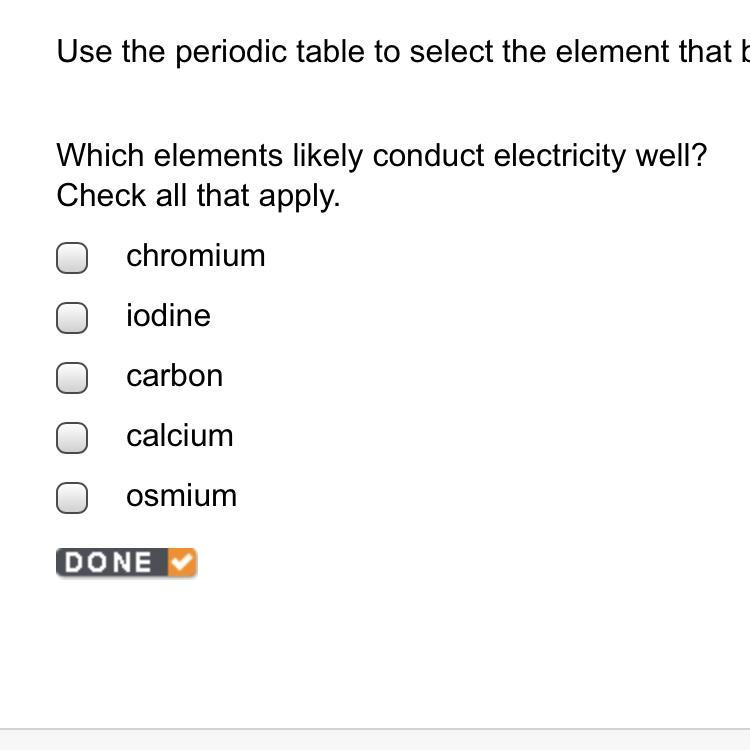Click the iodine answer label
750x750 pixels.
point(168,316)
